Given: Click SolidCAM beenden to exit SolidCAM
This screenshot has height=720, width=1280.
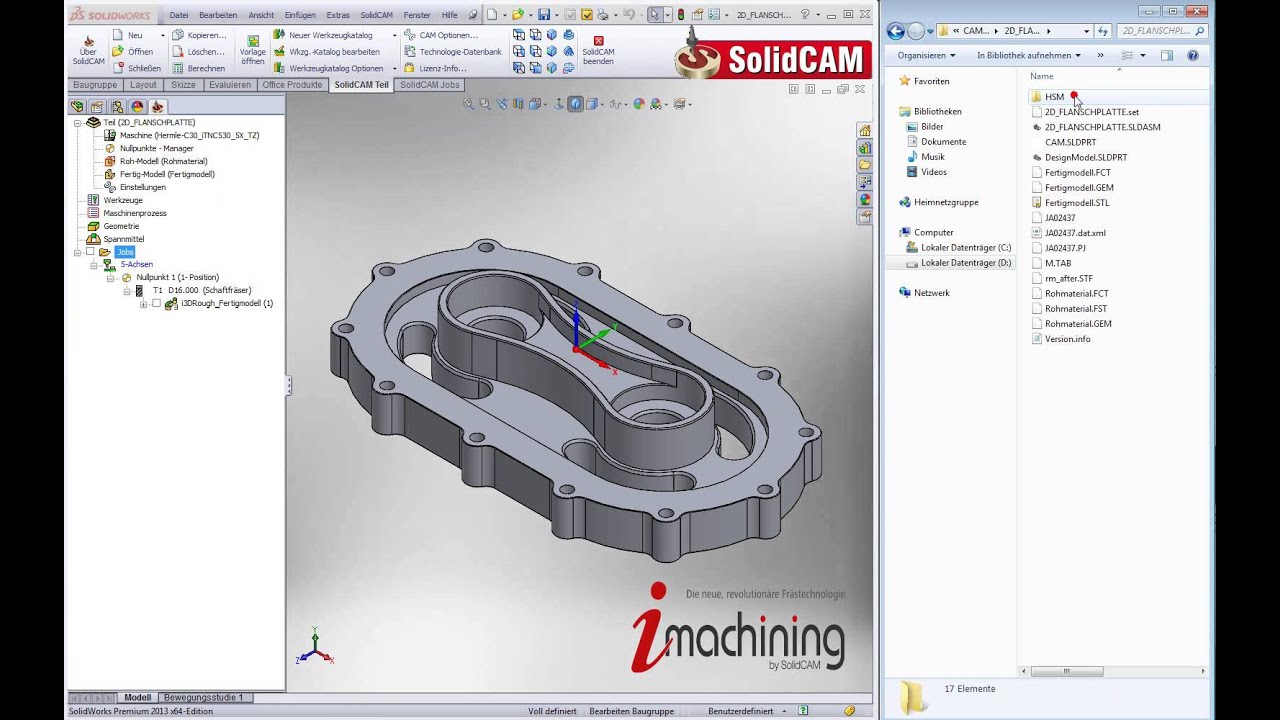Looking at the screenshot, I should 598,51.
